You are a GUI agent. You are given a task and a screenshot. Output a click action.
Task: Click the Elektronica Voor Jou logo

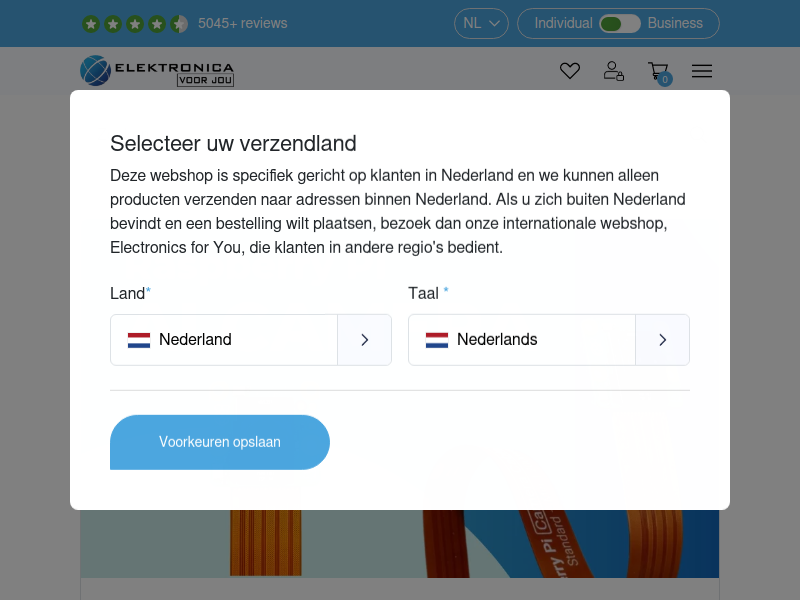coord(157,70)
